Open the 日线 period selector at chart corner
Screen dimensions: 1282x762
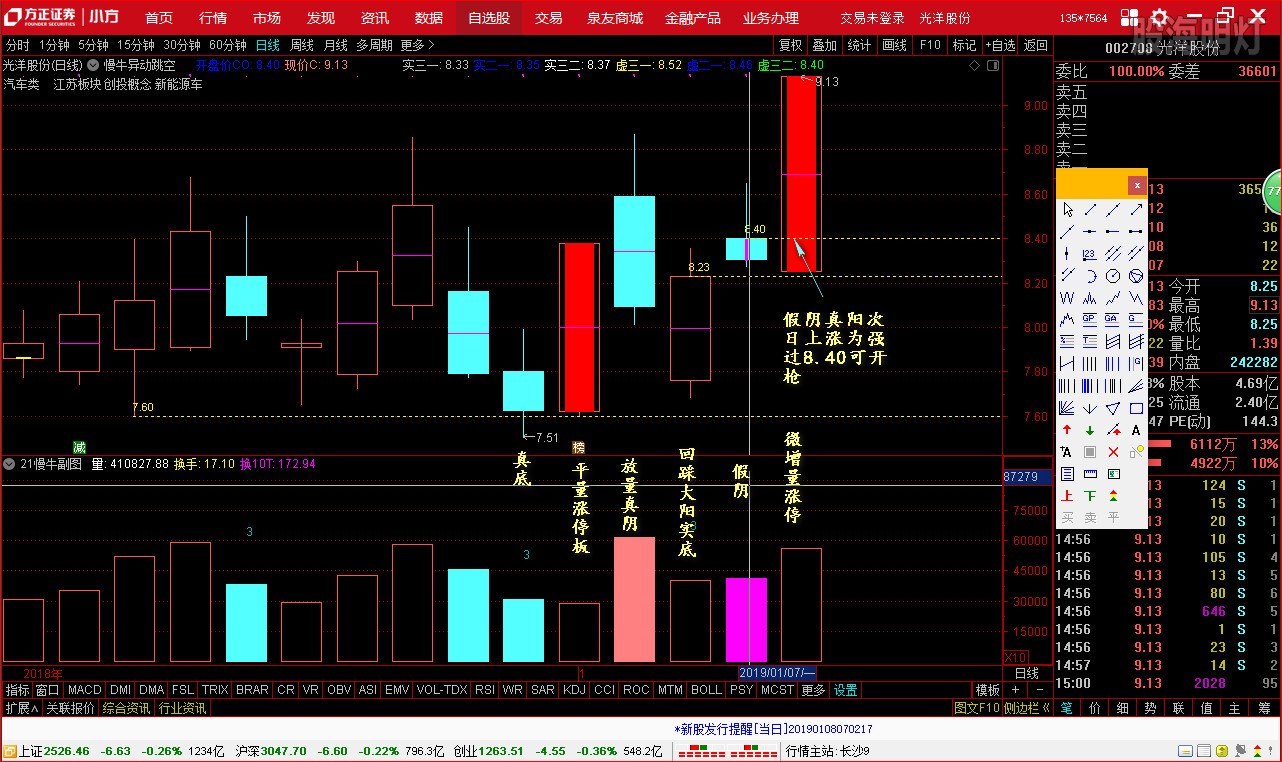[x=1027, y=674]
